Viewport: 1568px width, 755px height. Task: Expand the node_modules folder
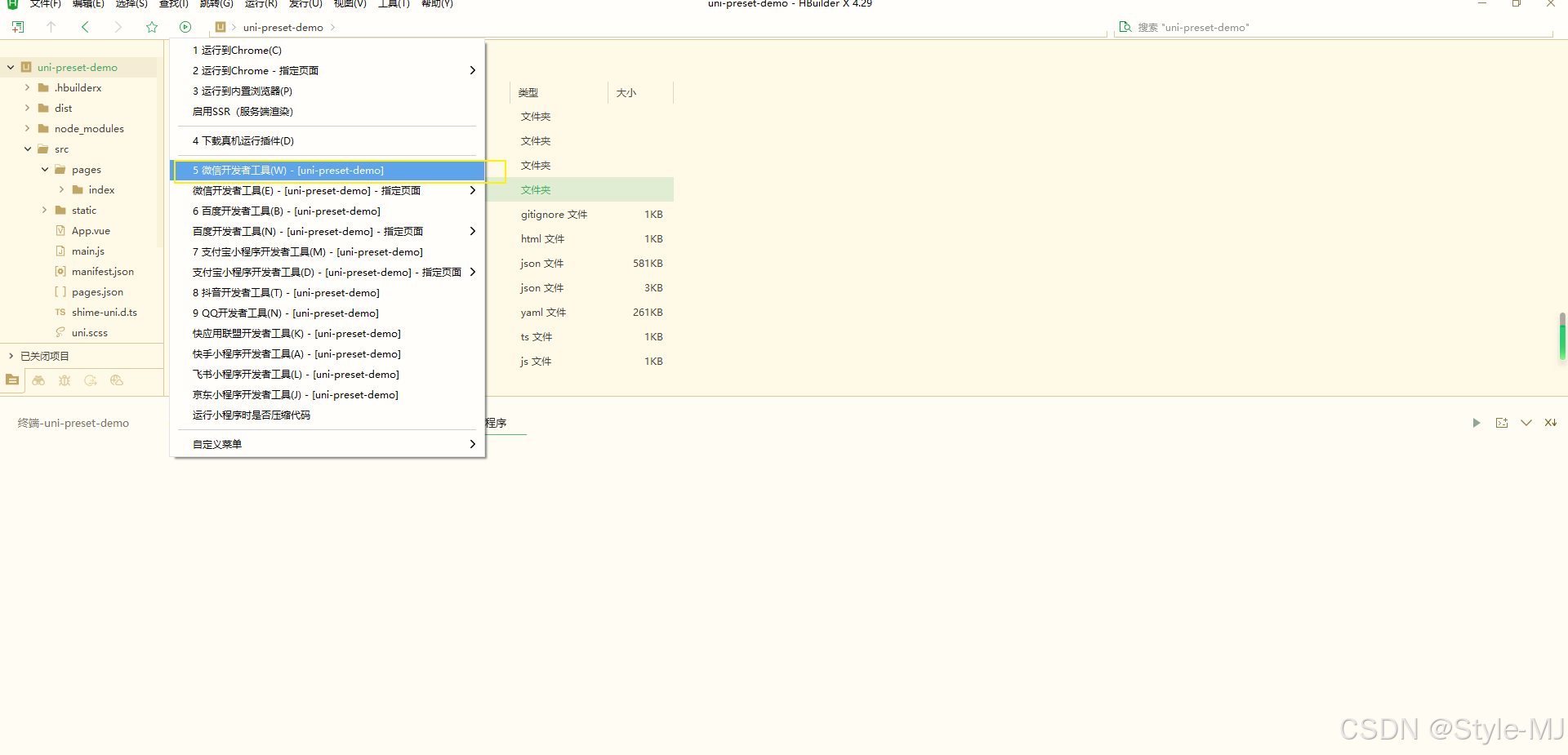(27, 129)
